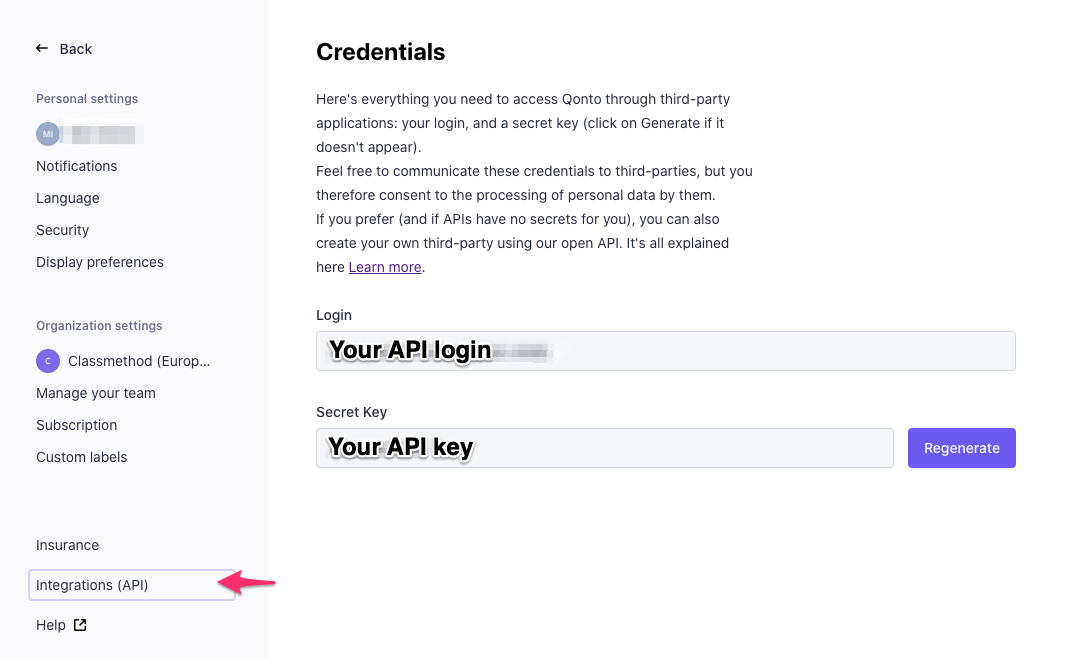Click the Back arrow icon
This screenshot has width=1072, height=658.
coord(42,49)
